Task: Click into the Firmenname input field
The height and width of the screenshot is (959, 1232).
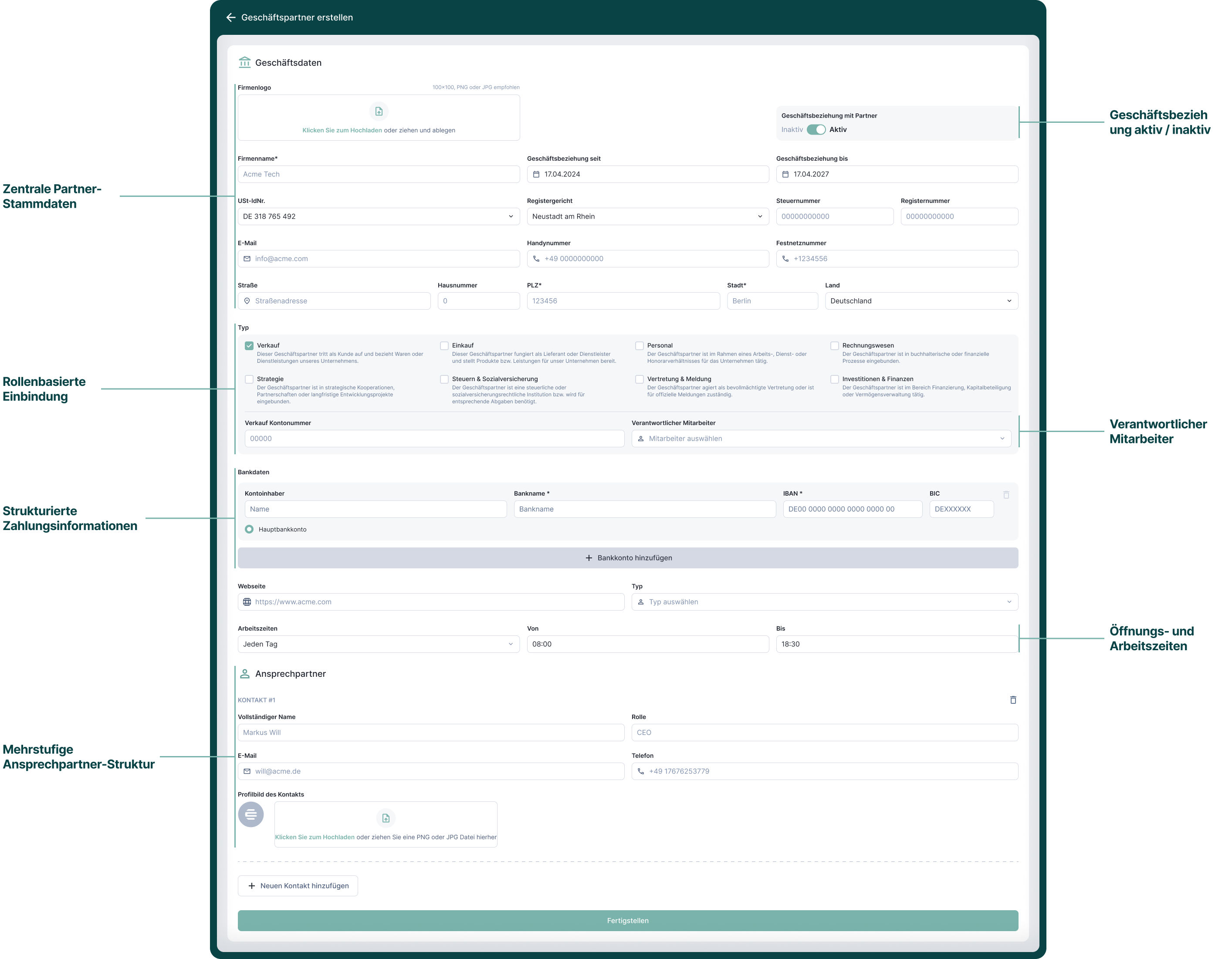Action: [x=379, y=174]
